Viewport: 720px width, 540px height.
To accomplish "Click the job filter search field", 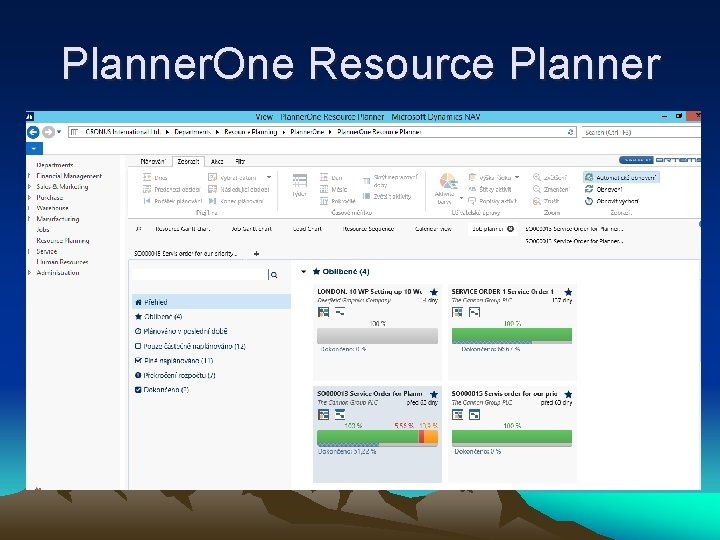I will tap(199, 275).
